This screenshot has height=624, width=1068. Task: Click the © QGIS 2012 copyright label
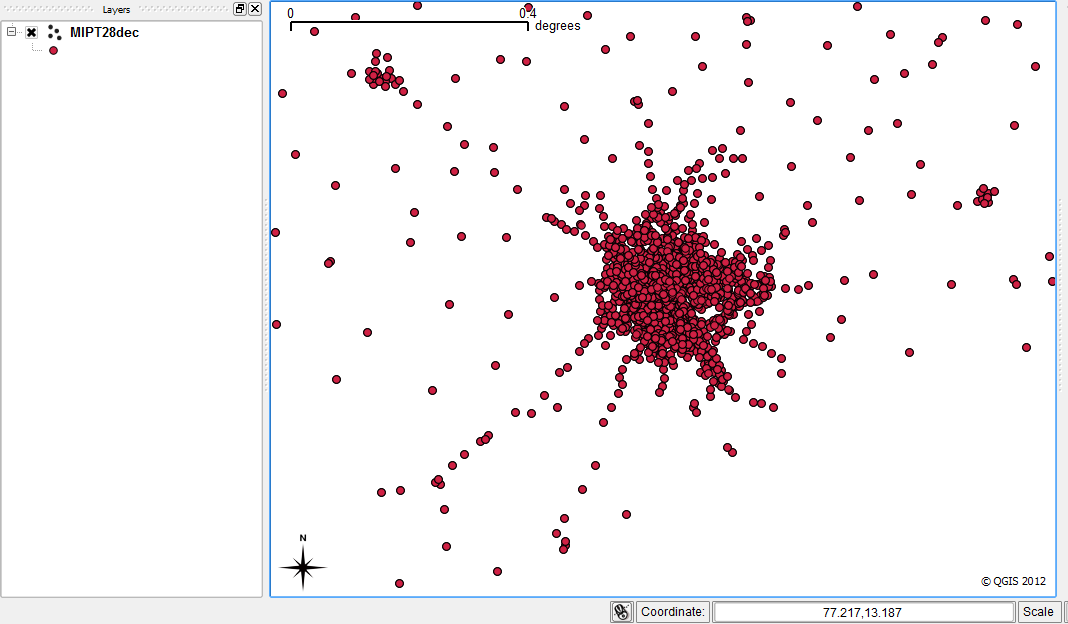[1013, 581]
